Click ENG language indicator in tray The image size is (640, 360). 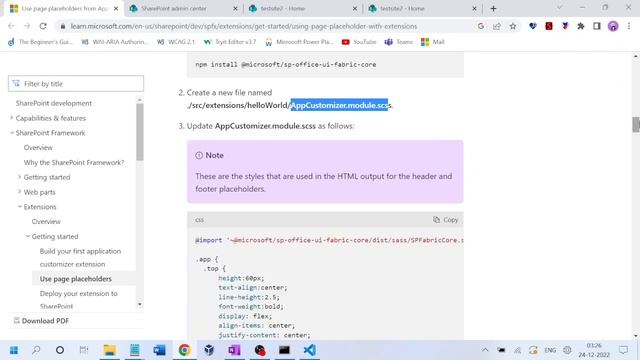[550, 350]
